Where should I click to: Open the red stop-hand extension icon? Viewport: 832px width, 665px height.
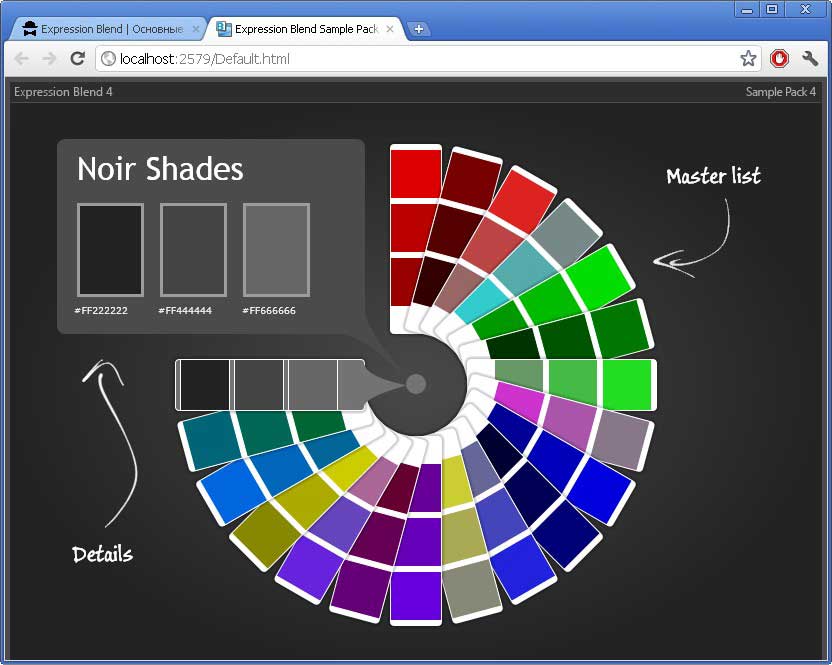pyautogui.click(x=779, y=58)
